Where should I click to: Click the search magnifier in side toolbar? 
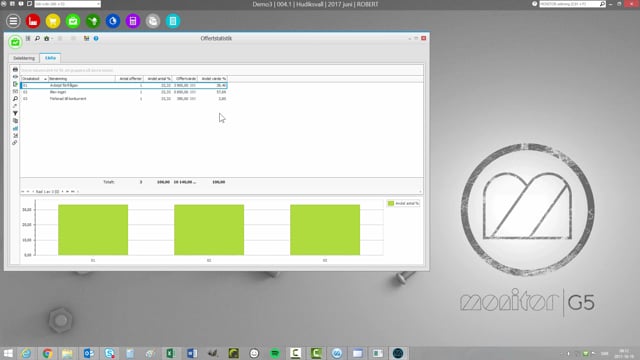coord(15,99)
